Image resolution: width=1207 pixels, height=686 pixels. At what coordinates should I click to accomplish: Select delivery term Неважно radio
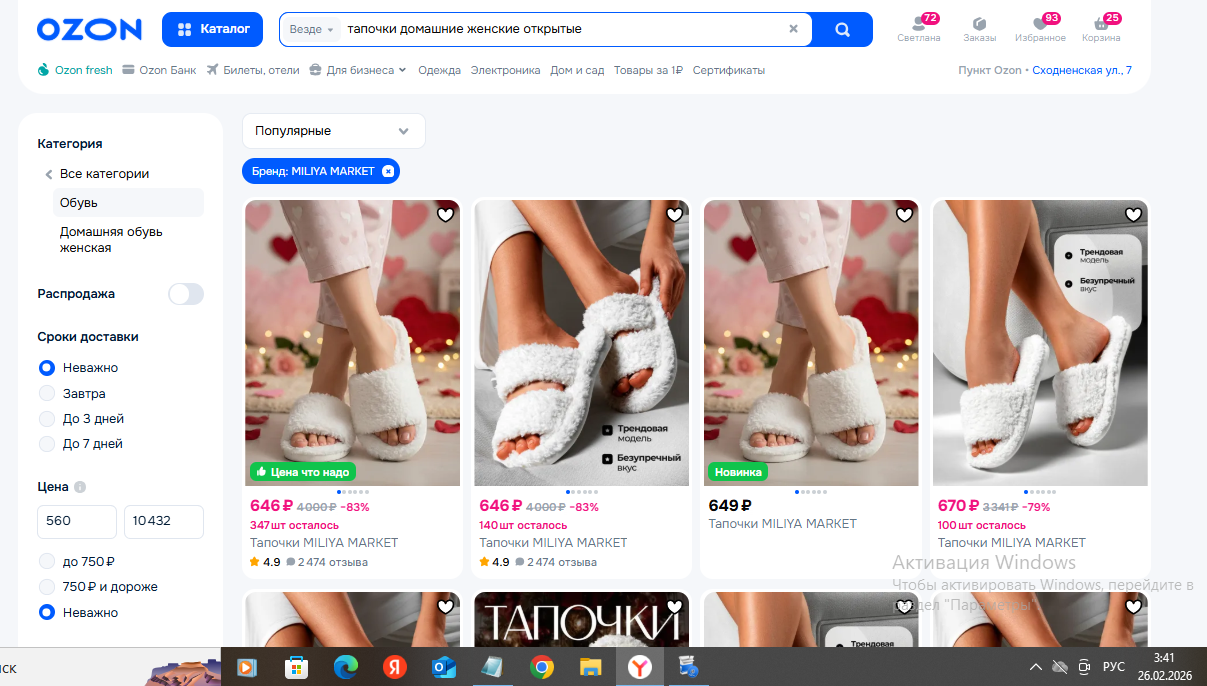coord(47,368)
